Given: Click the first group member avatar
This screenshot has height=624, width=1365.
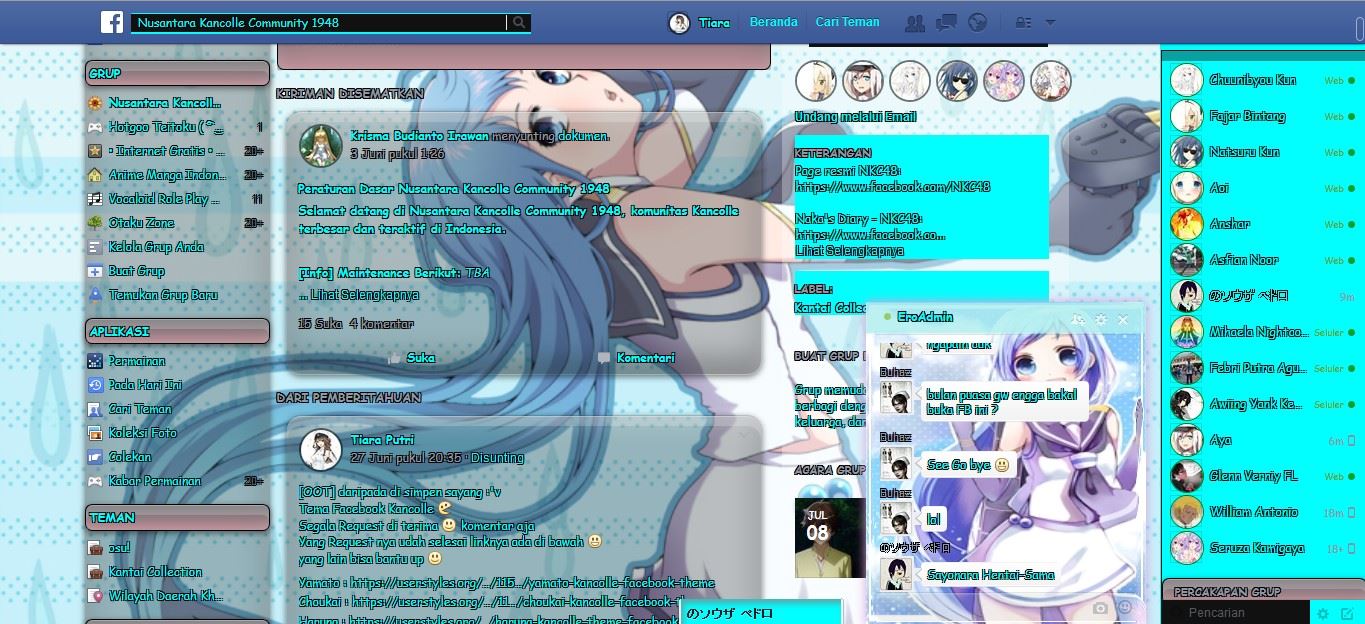Looking at the screenshot, I should 815,81.
